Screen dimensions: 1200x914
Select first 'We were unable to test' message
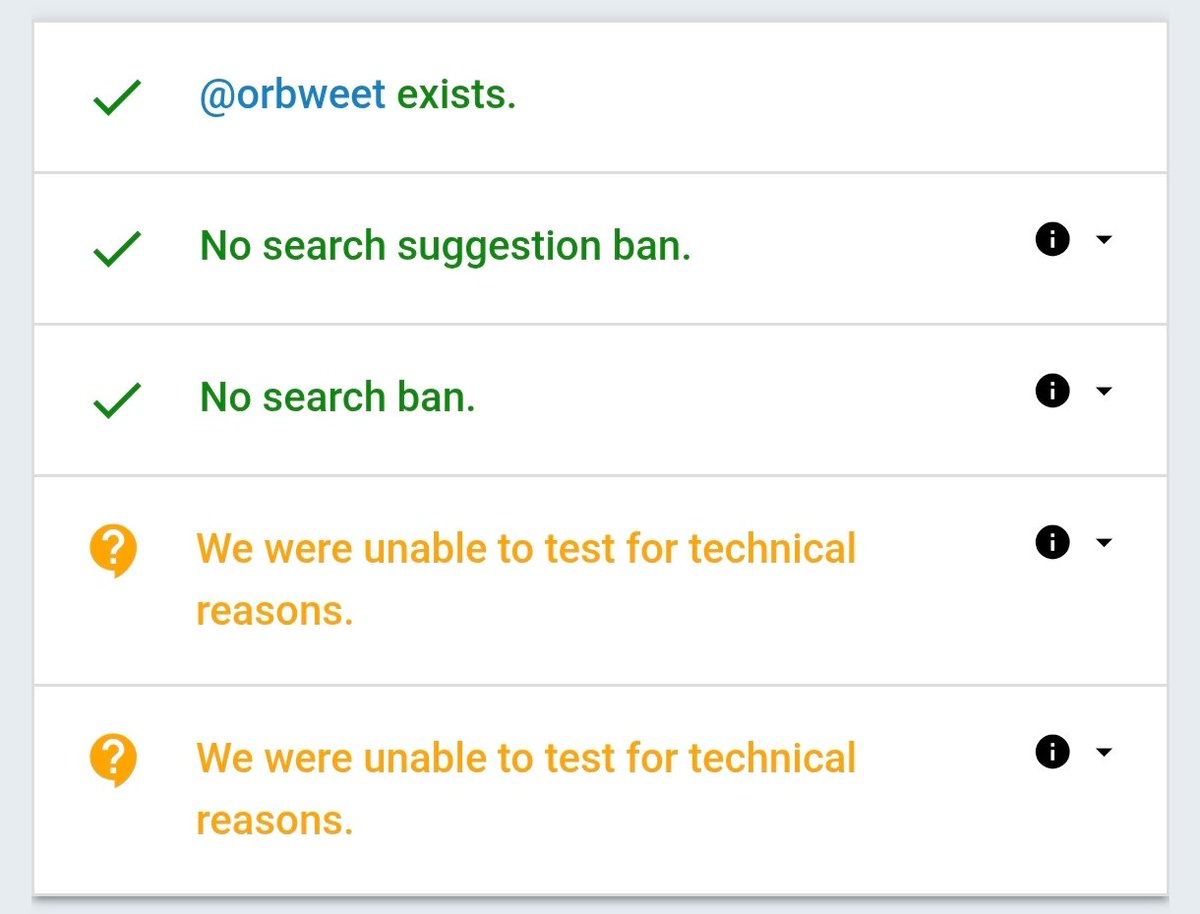(526, 580)
